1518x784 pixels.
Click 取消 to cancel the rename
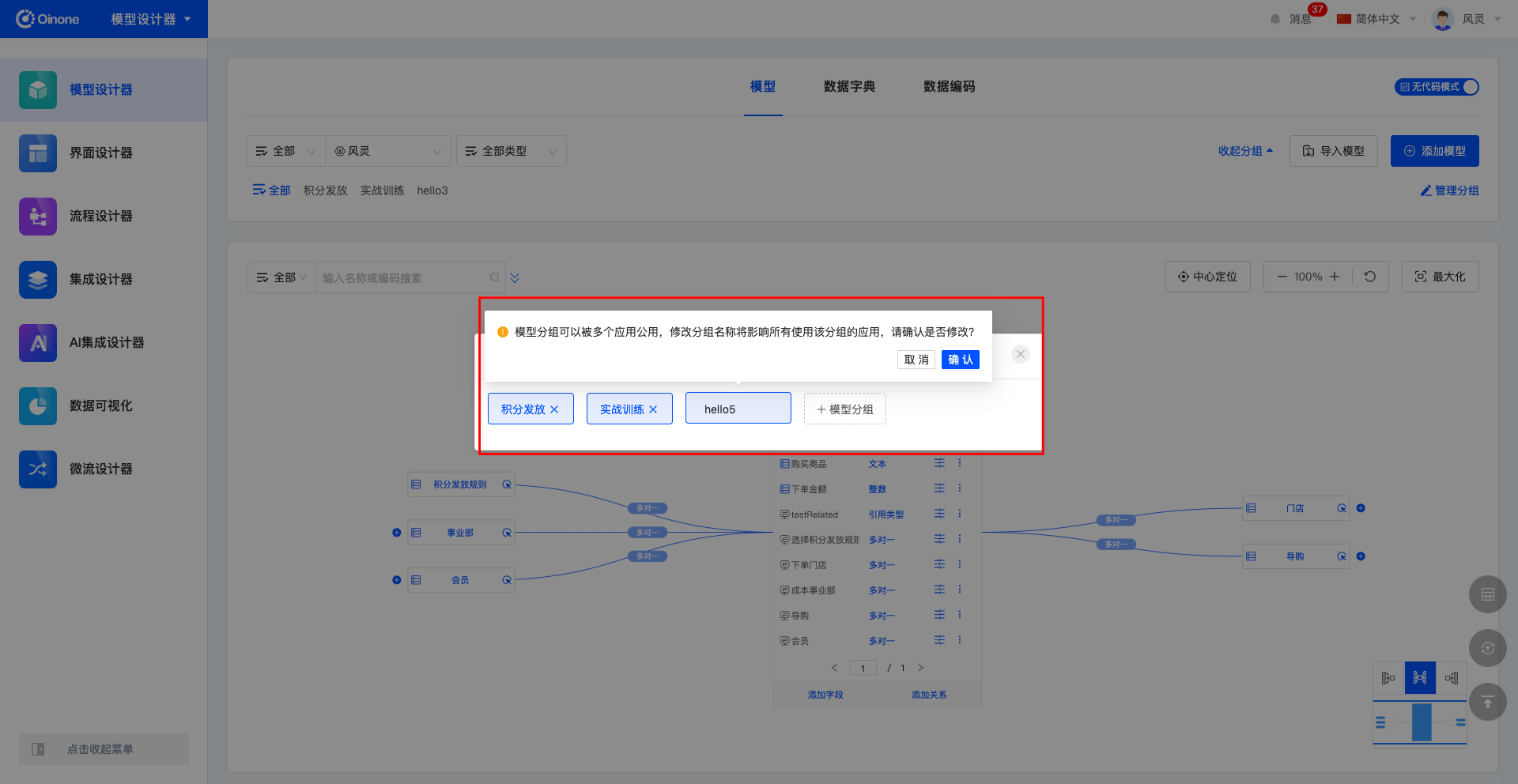[916, 360]
